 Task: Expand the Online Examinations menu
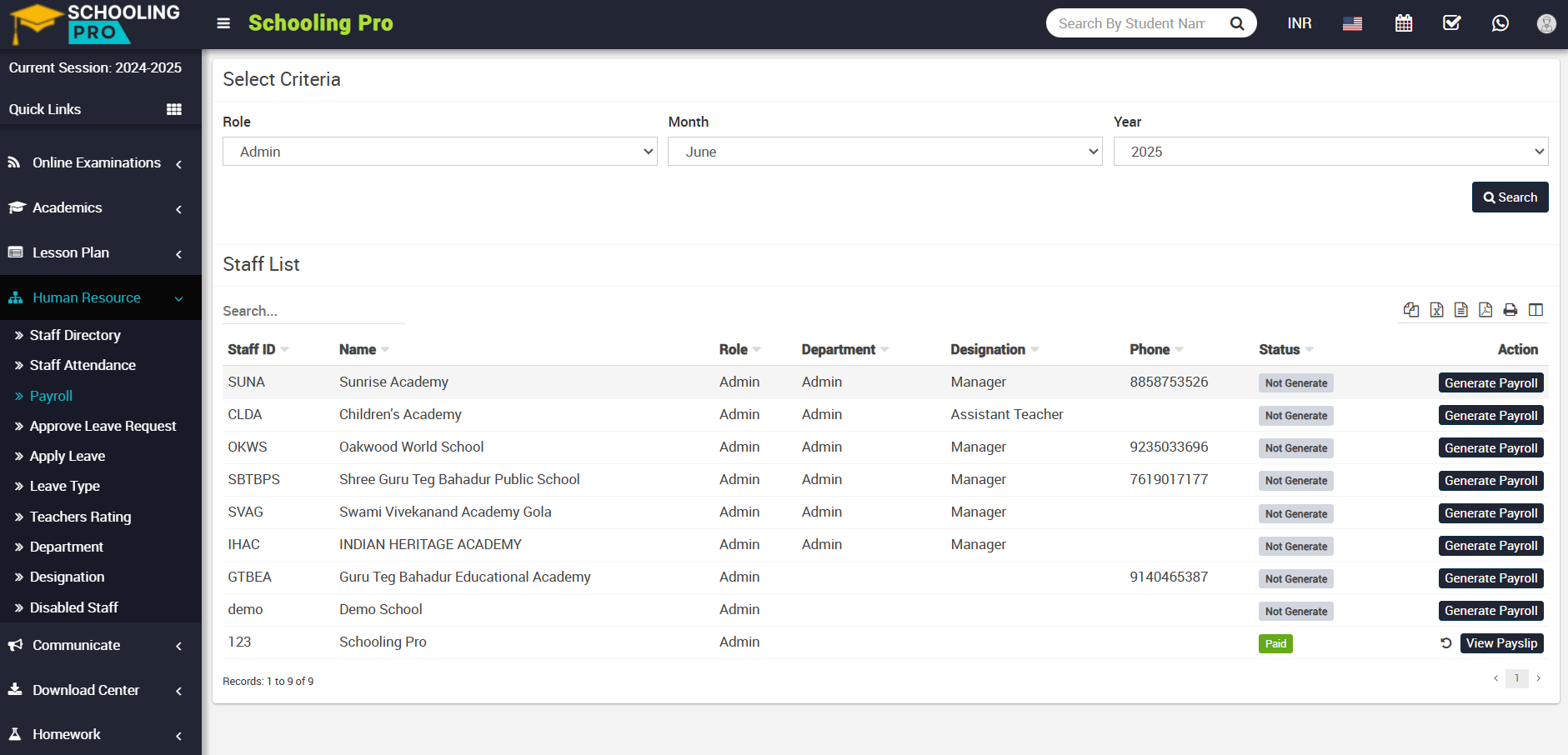[101, 163]
